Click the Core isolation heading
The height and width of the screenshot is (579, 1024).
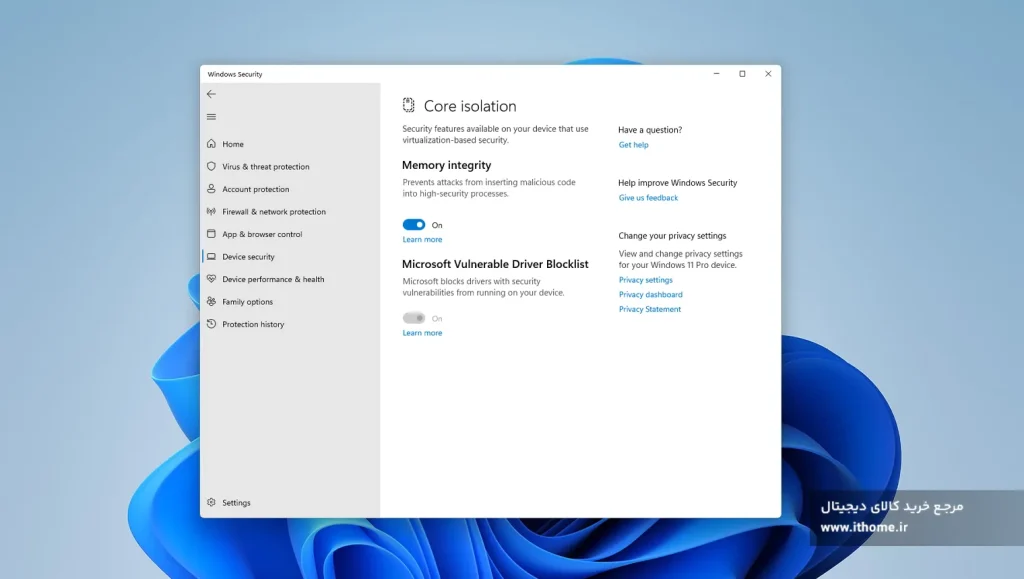coord(470,106)
